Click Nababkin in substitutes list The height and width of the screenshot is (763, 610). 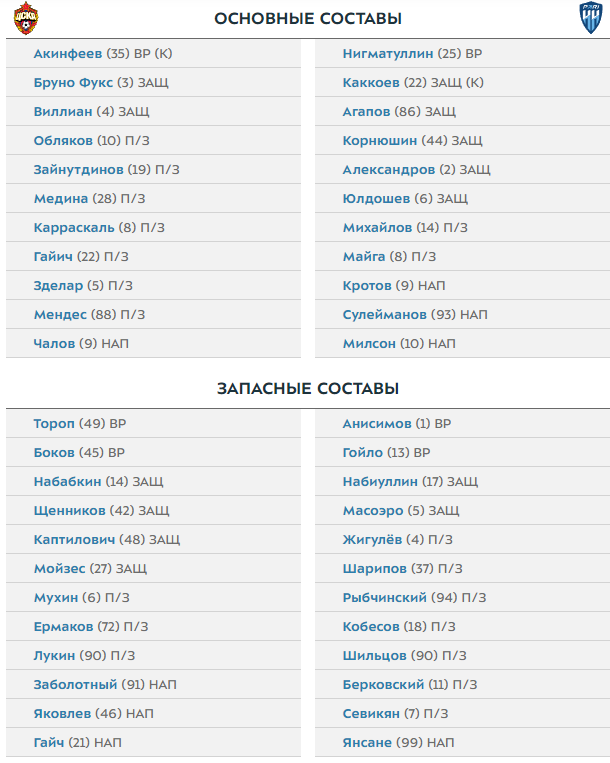67,482
